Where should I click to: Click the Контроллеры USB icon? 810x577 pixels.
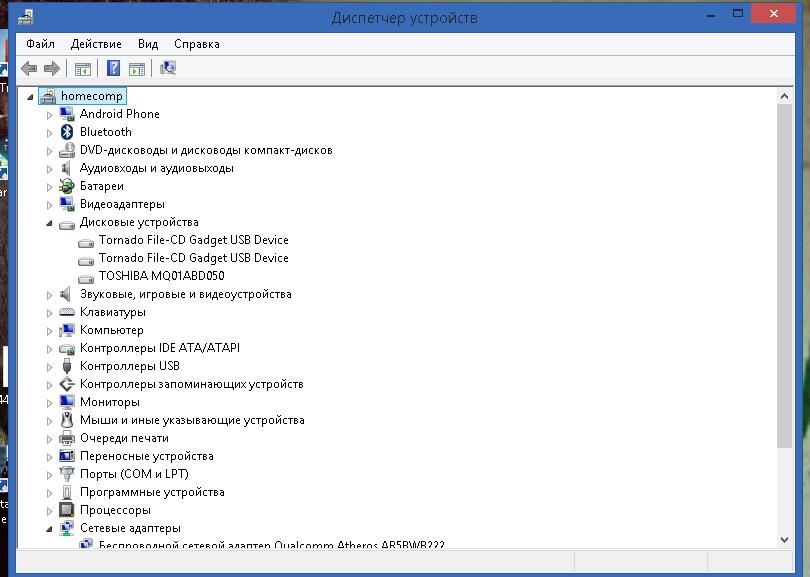point(67,366)
